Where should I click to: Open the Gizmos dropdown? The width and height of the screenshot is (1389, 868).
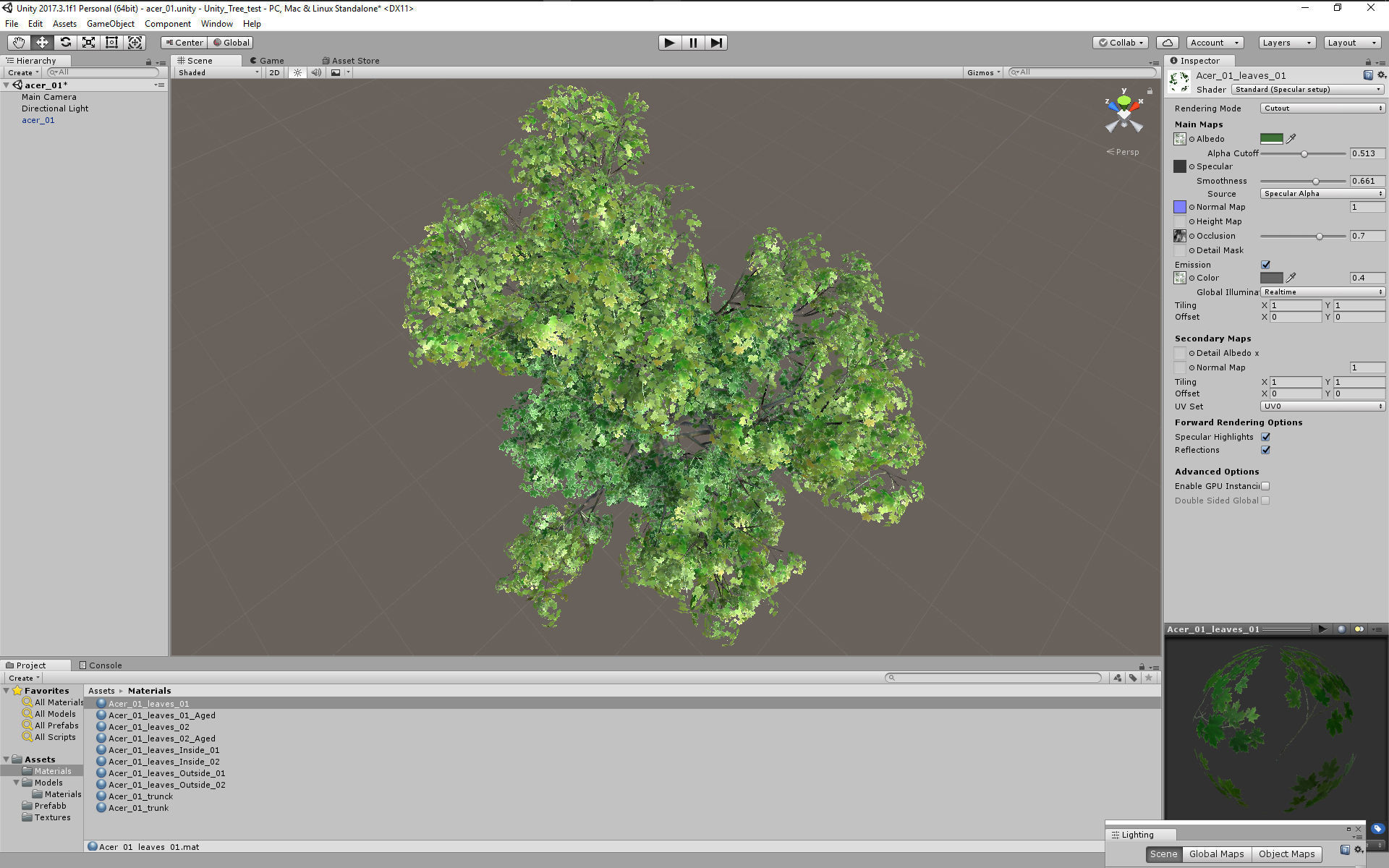click(983, 72)
